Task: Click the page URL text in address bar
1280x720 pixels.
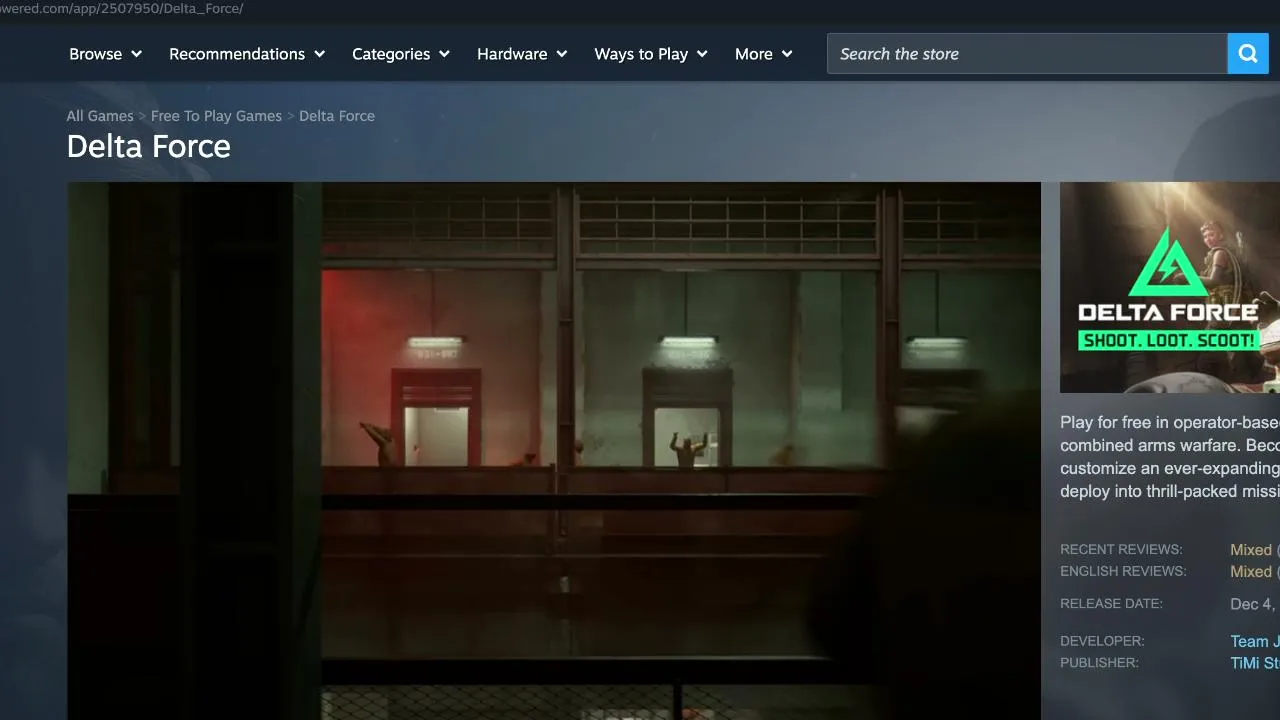Action: point(122,9)
